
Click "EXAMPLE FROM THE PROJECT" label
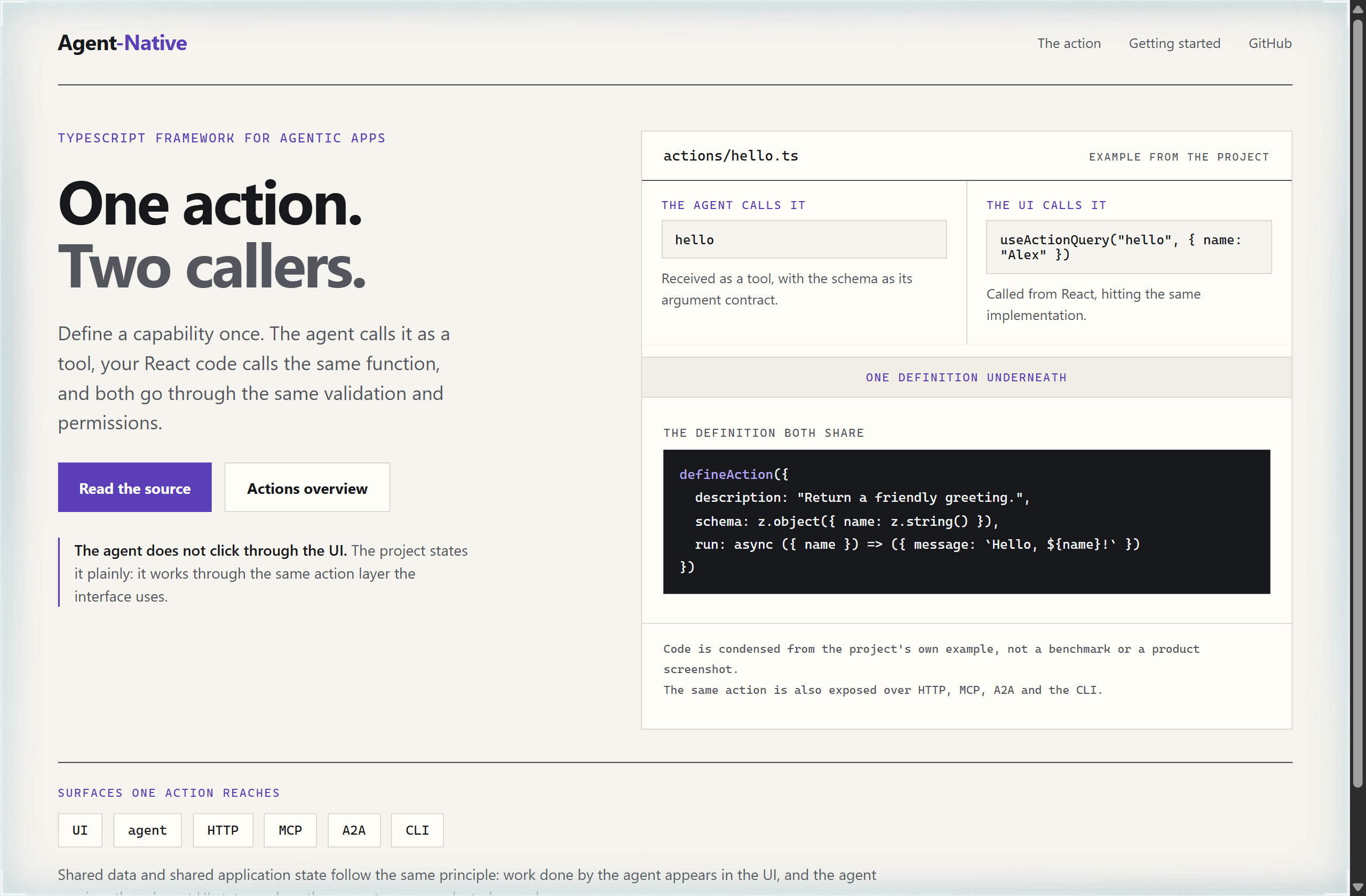pos(1179,157)
